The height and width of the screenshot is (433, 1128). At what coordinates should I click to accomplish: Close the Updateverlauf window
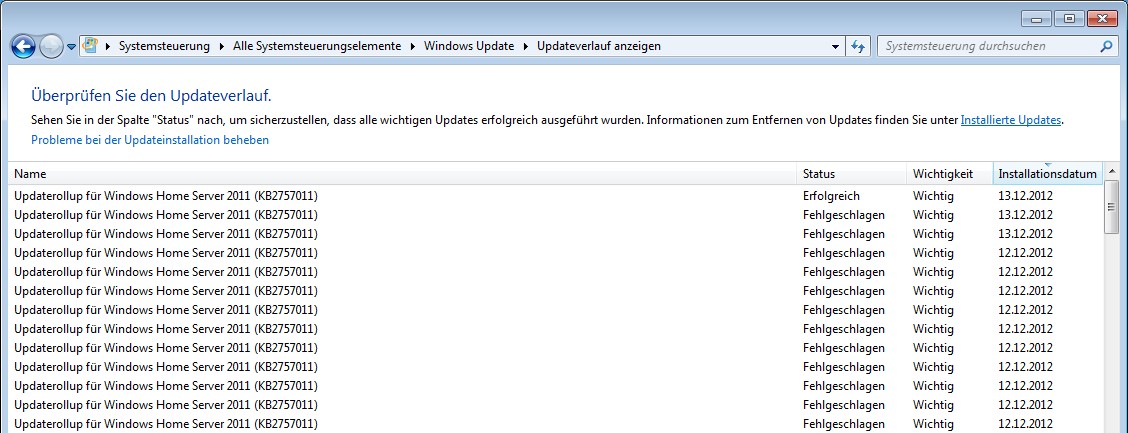(1103, 19)
